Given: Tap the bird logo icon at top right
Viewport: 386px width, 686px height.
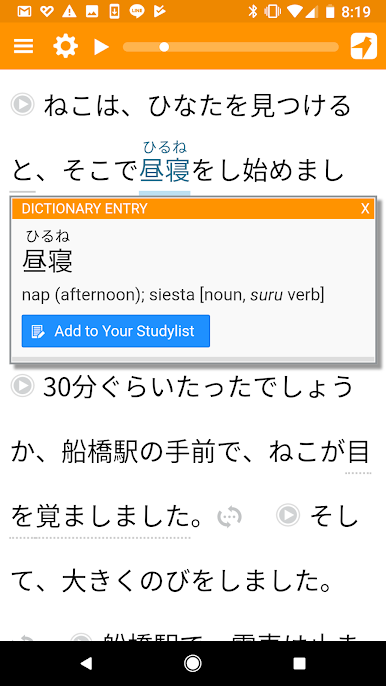Looking at the screenshot, I should (x=364, y=46).
